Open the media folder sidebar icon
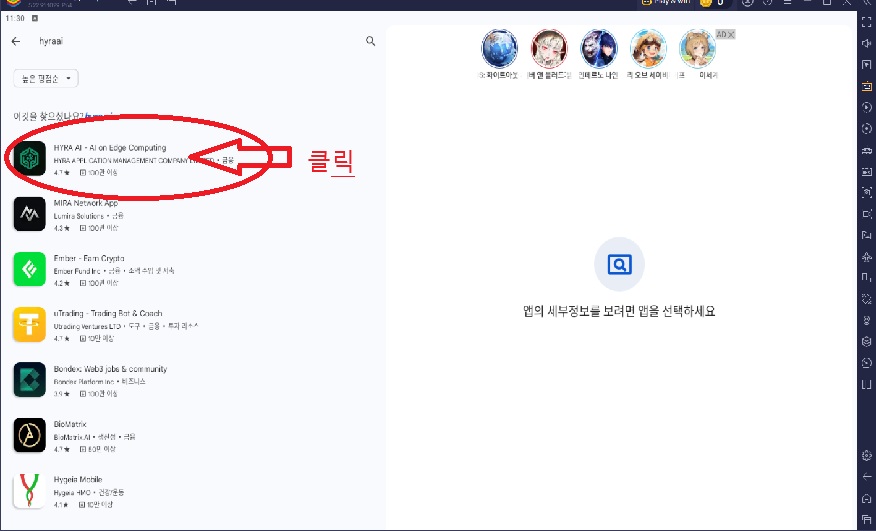 click(867, 235)
